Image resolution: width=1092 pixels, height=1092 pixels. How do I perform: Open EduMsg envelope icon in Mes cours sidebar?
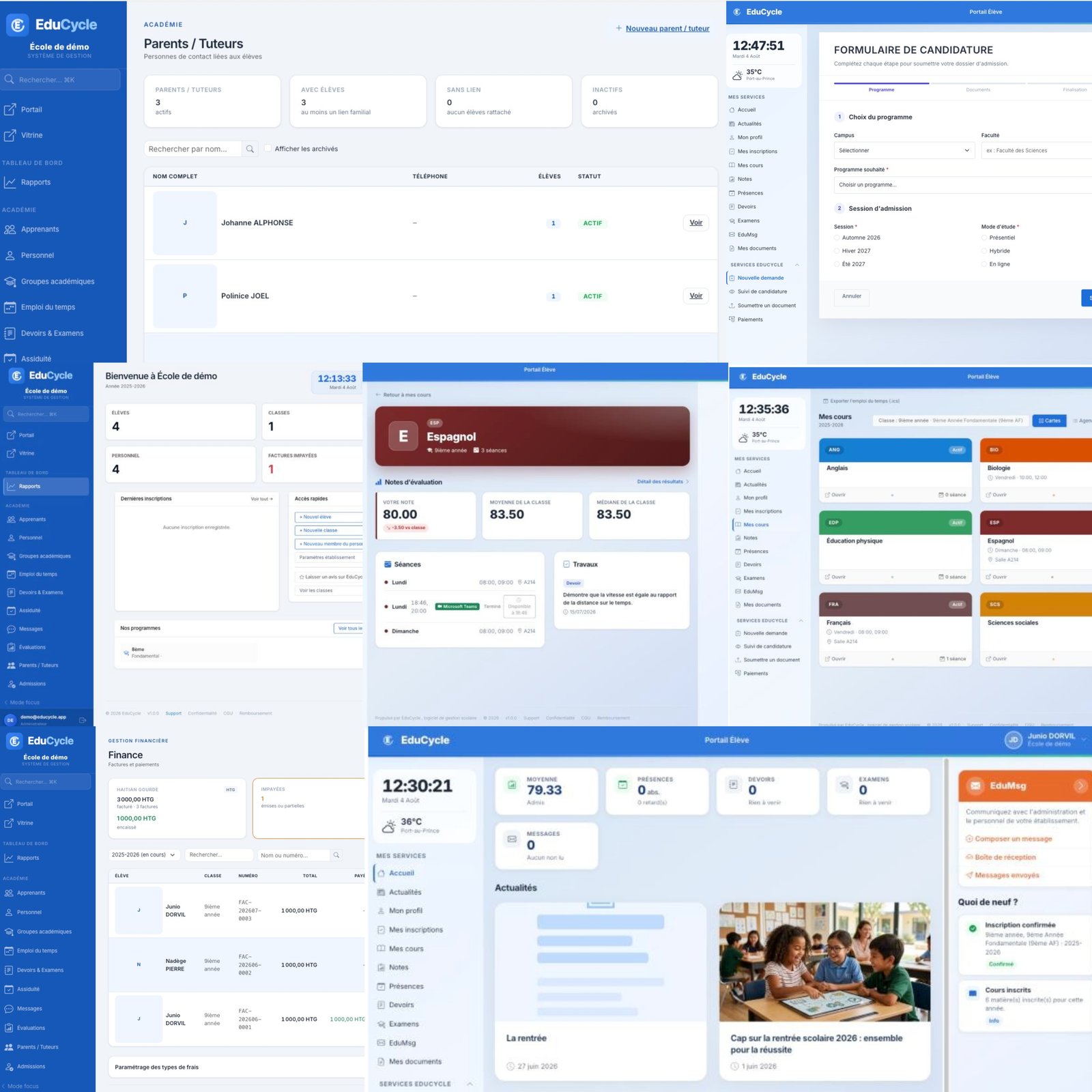(x=738, y=591)
